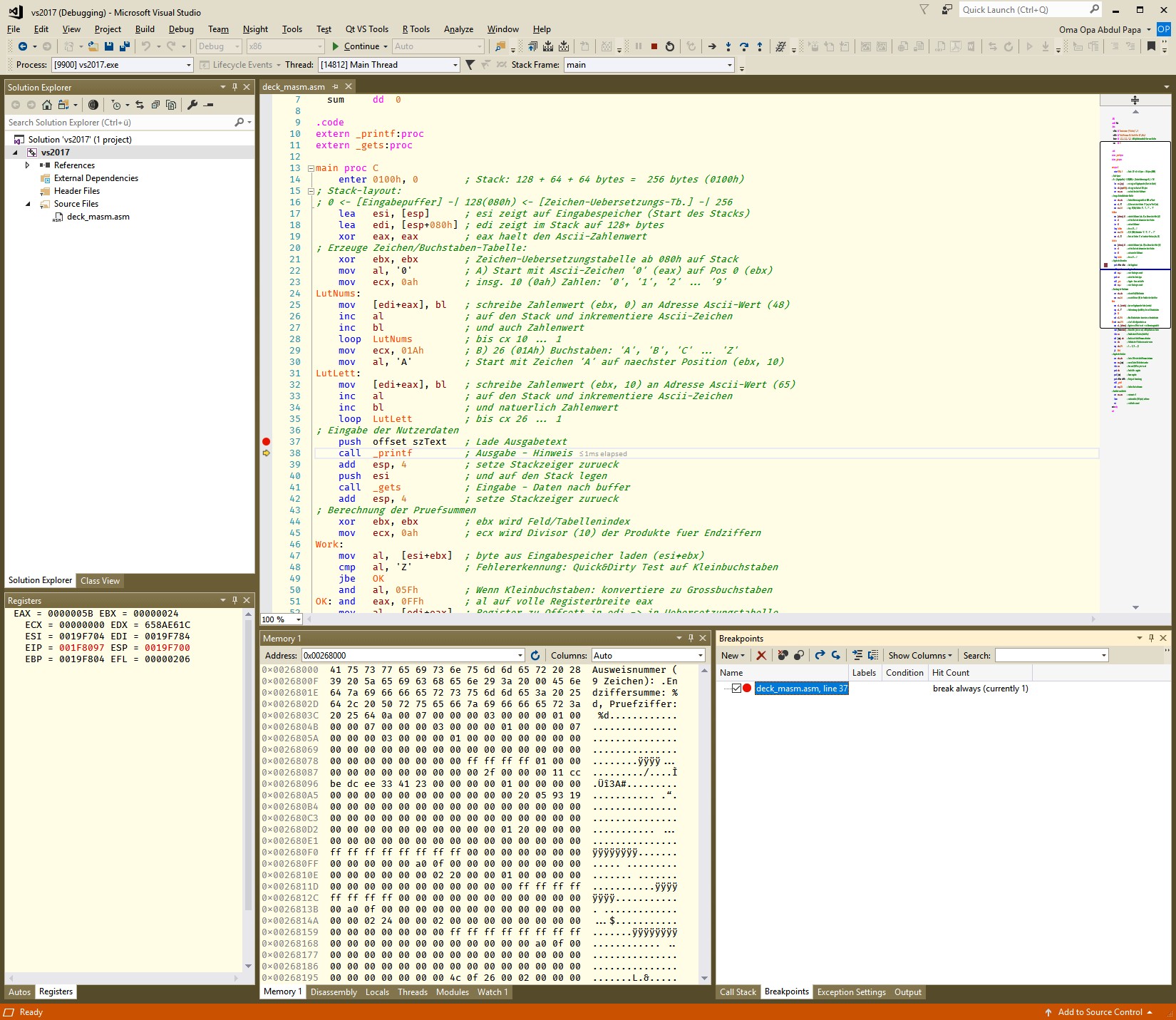Click the Save All icon
Screen dimensions: 1176x1020
(125, 46)
